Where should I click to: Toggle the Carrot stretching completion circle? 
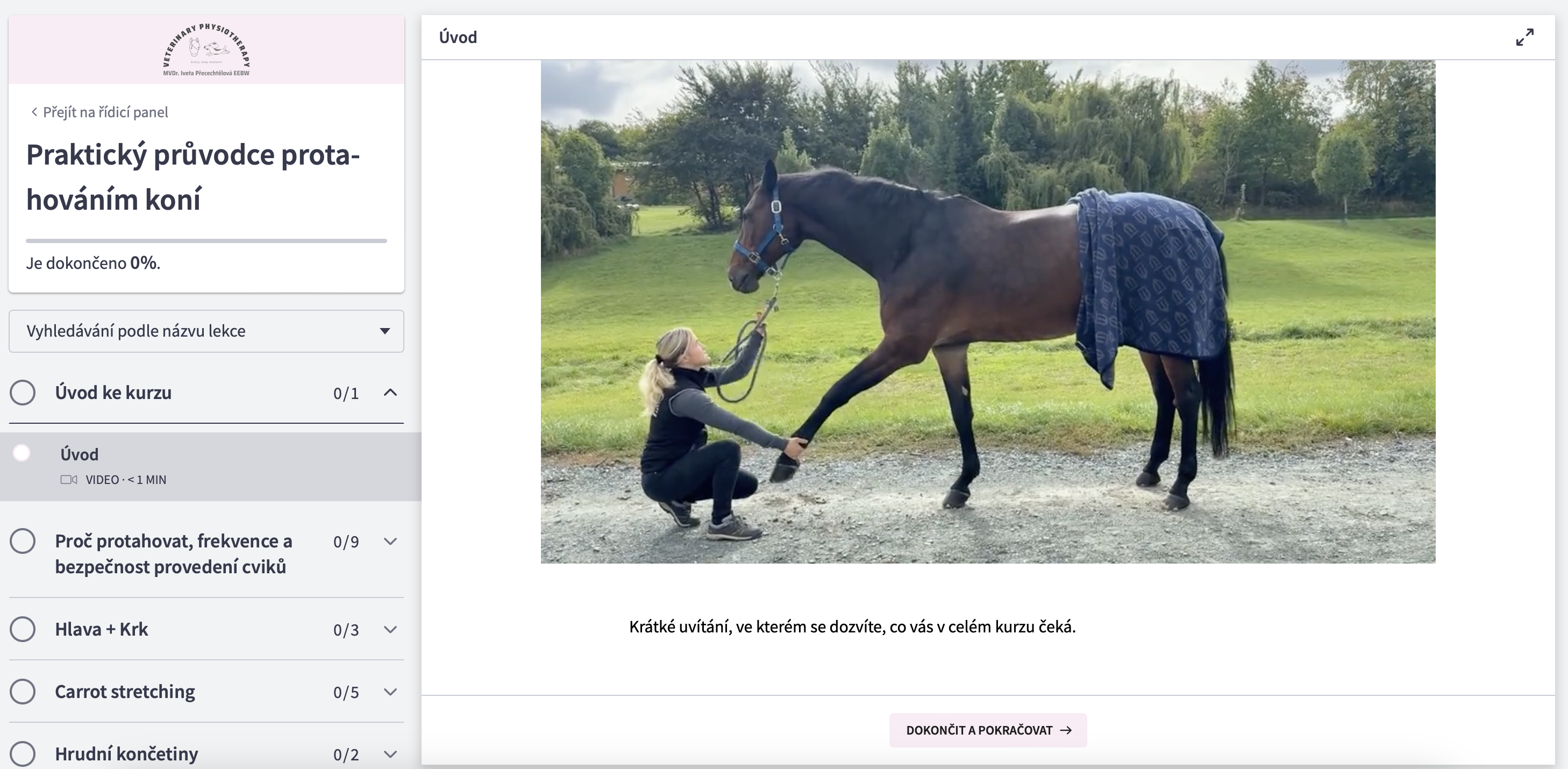tap(23, 692)
